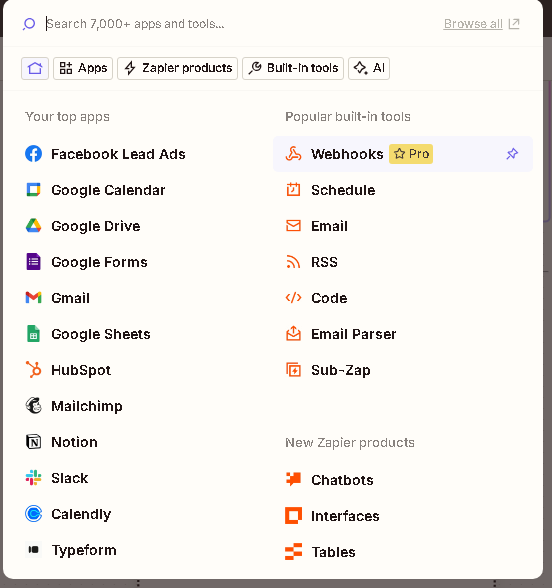This screenshot has height=588, width=552.
Task: Show the Built-in tools tab
Action: click(293, 68)
